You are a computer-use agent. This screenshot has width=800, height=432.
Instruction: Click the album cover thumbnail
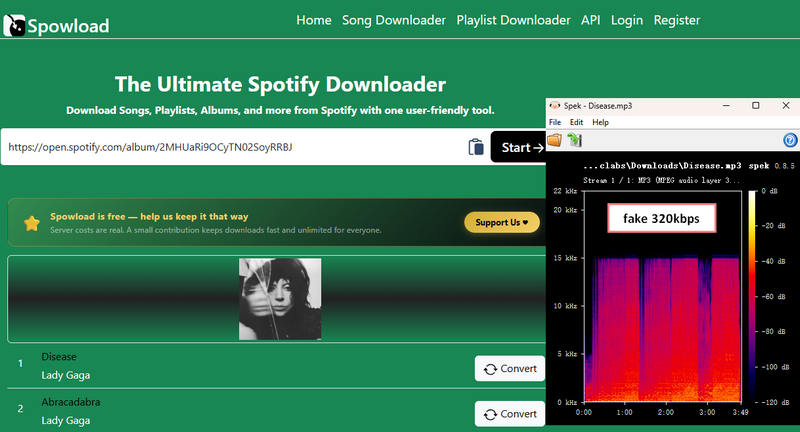pos(280,299)
